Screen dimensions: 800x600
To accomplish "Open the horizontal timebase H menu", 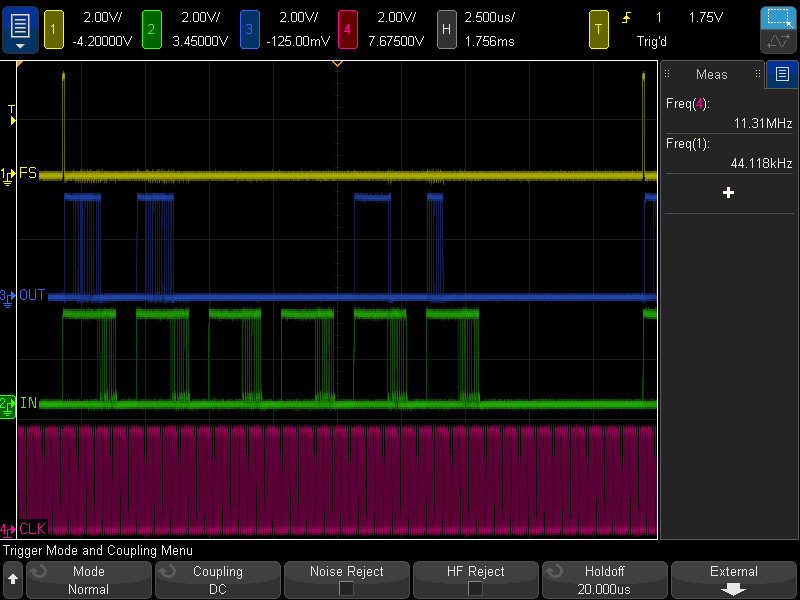I will click(x=447, y=29).
